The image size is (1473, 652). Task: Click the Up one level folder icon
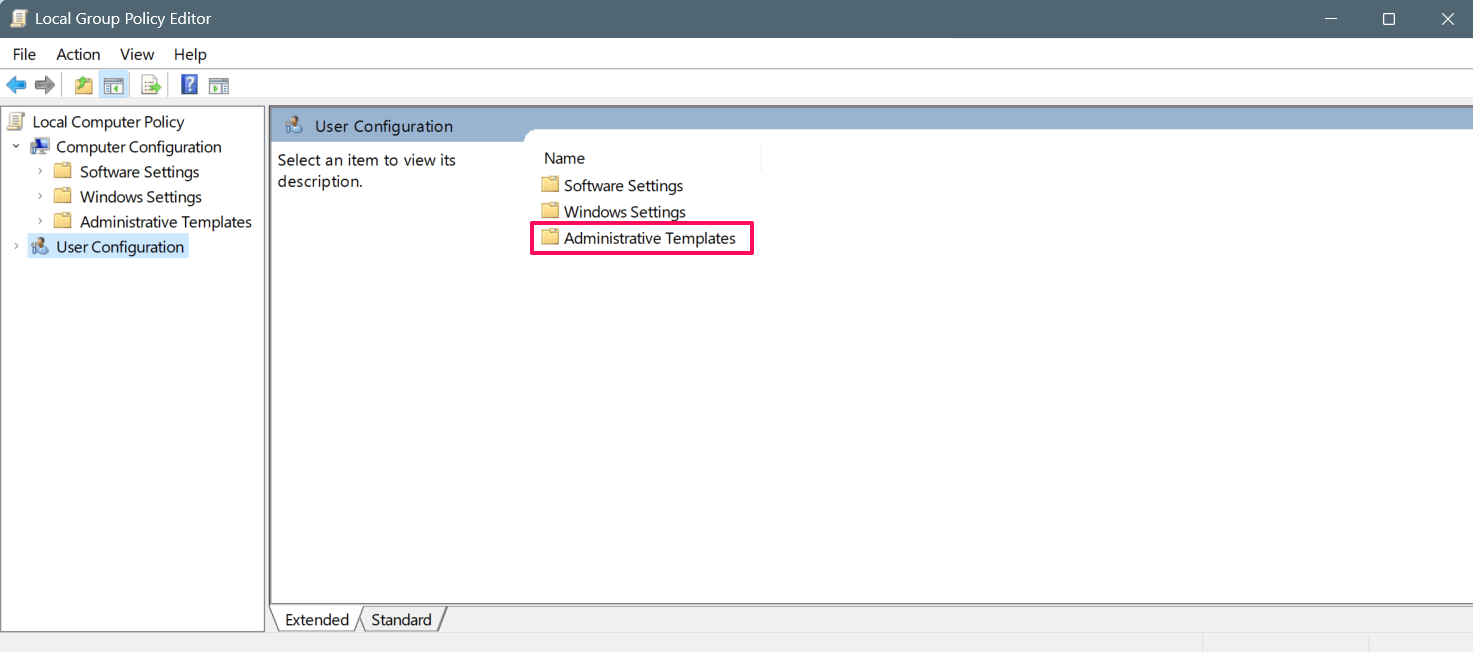tap(84, 85)
